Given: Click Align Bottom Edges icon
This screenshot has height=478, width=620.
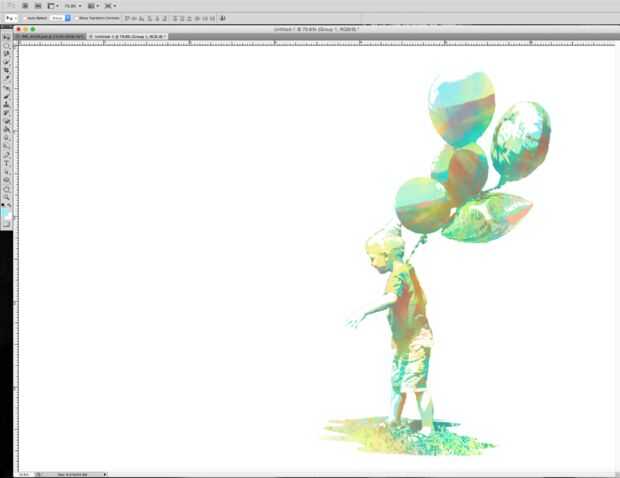Looking at the screenshot, I should coord(142,18).
